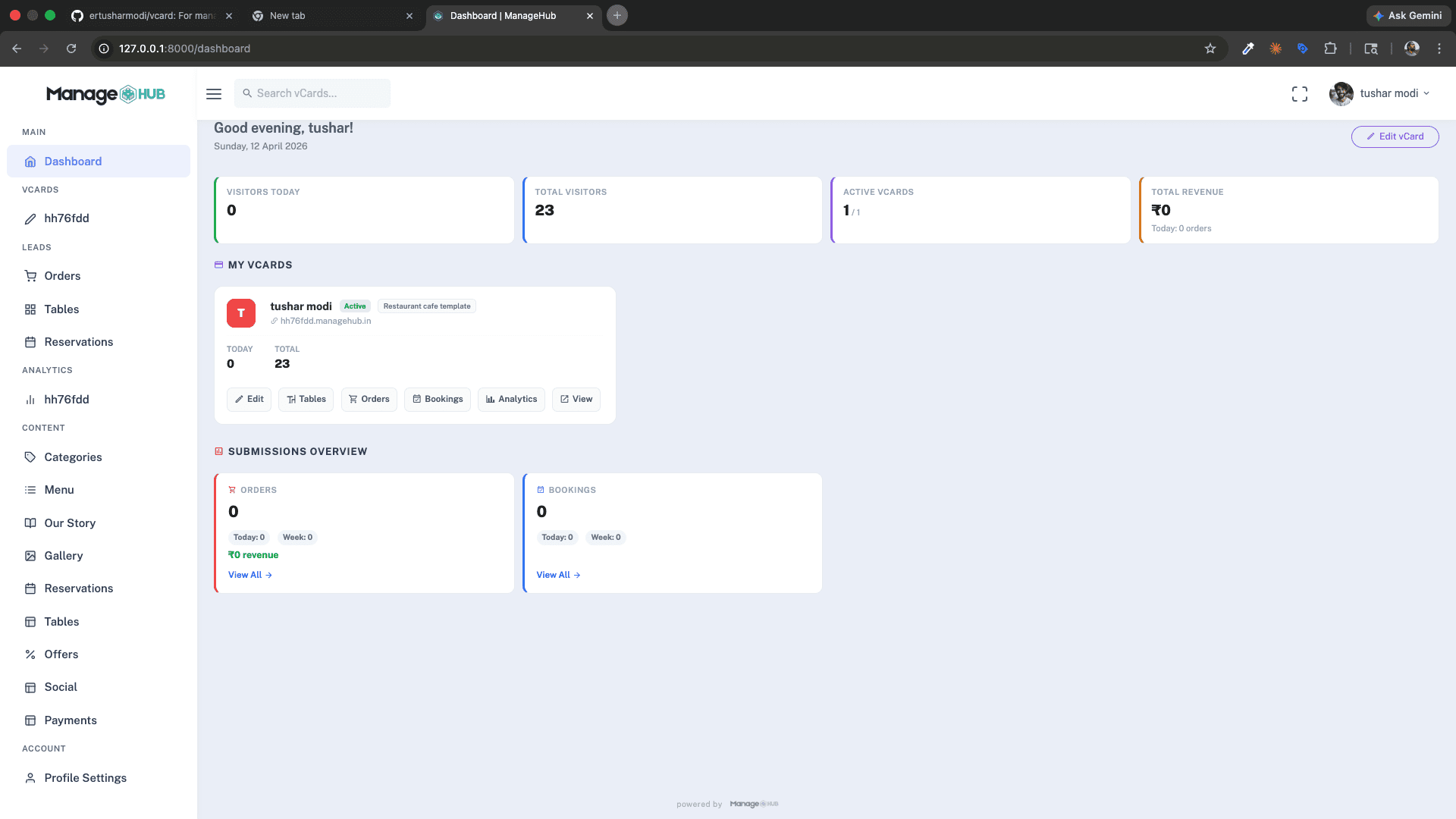Screen dimensions: 1456x819
Task: Open Categories in the sidebar
Action: tap(99, 457)
